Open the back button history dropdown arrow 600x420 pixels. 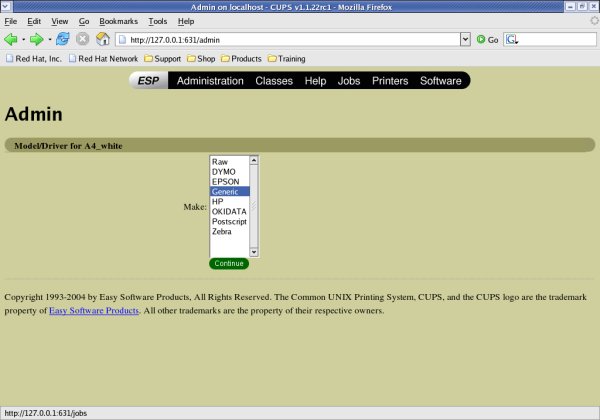[23, 40]
